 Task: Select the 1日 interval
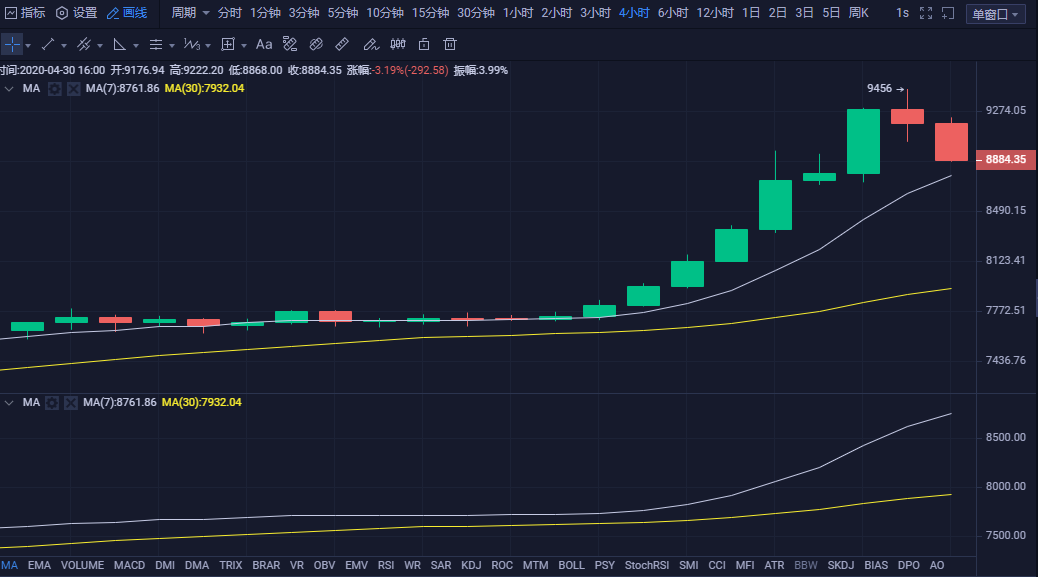pos(751,13)
